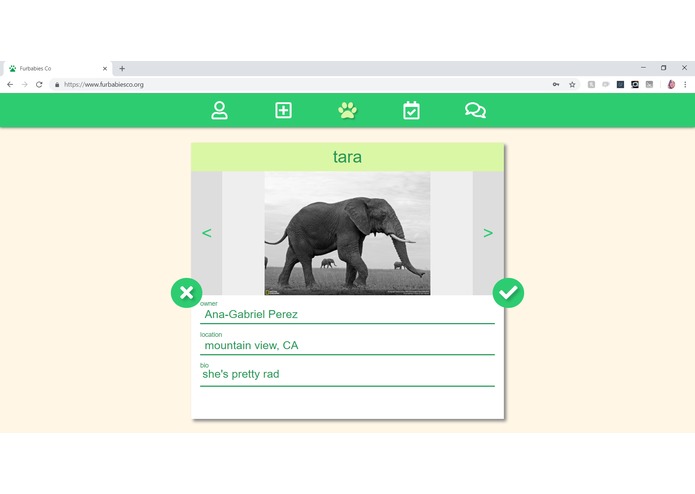Click the pet name heading tara

[348, 157]
